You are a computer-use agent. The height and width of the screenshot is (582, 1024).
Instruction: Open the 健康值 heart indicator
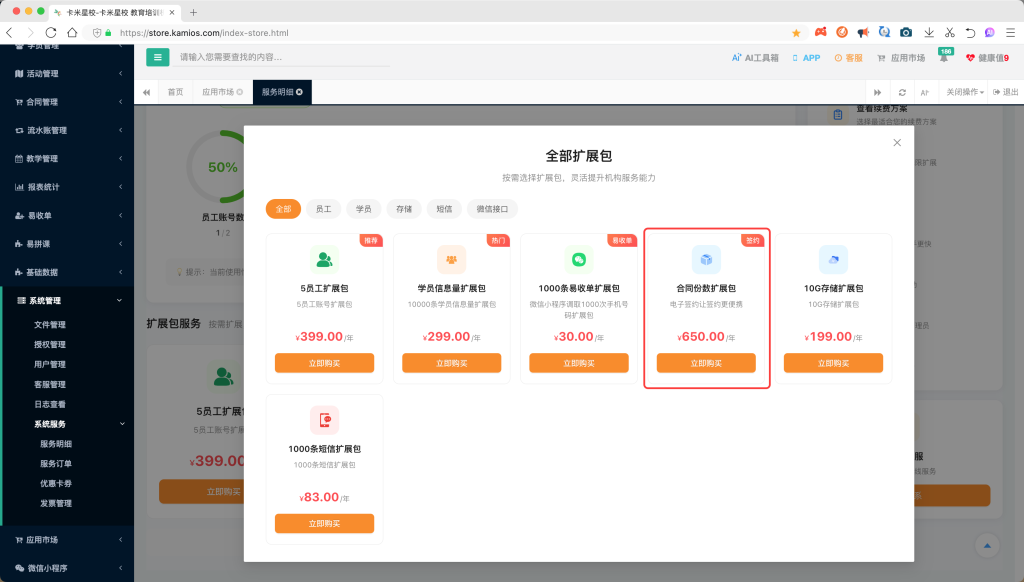(x=987, y=58)
